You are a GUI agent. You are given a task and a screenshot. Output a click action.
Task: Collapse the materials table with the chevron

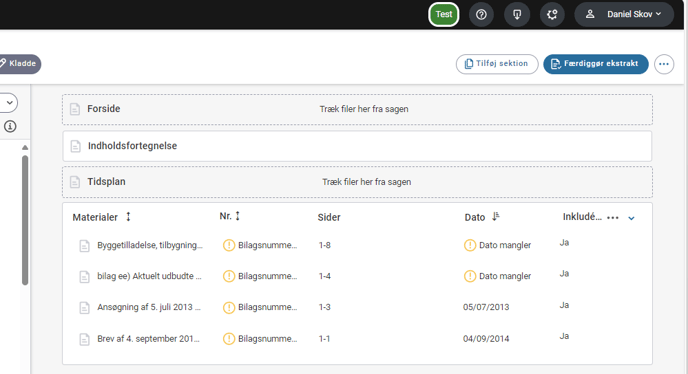click(x=631, y=218)
